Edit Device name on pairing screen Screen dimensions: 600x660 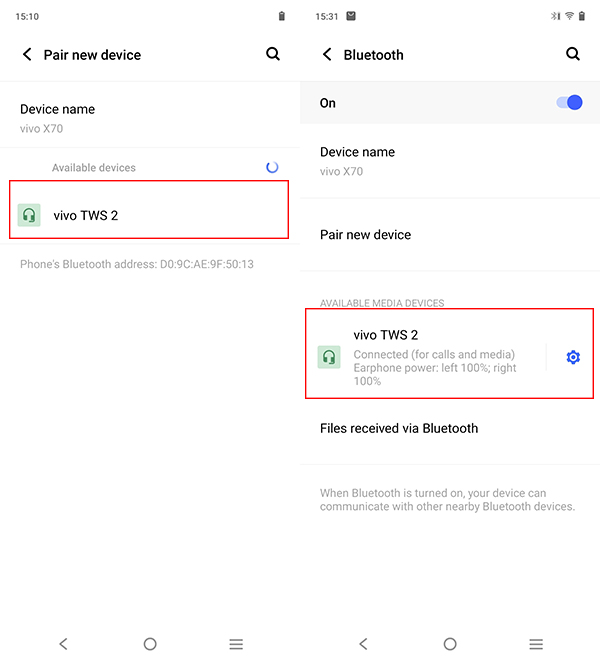pyautogui.click(x=150, y=118)
